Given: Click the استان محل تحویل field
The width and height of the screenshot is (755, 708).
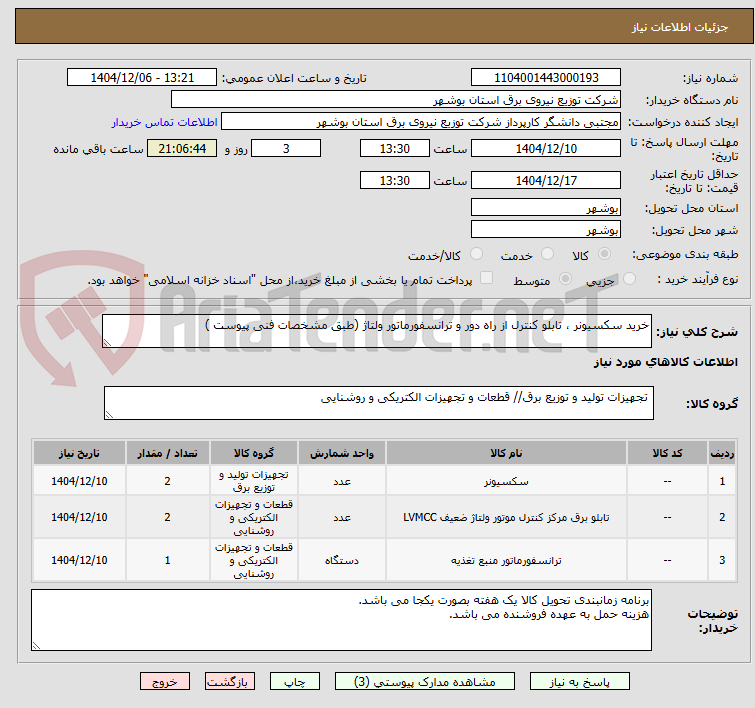Looking at the screenshot, I should [x=546, y=207].
